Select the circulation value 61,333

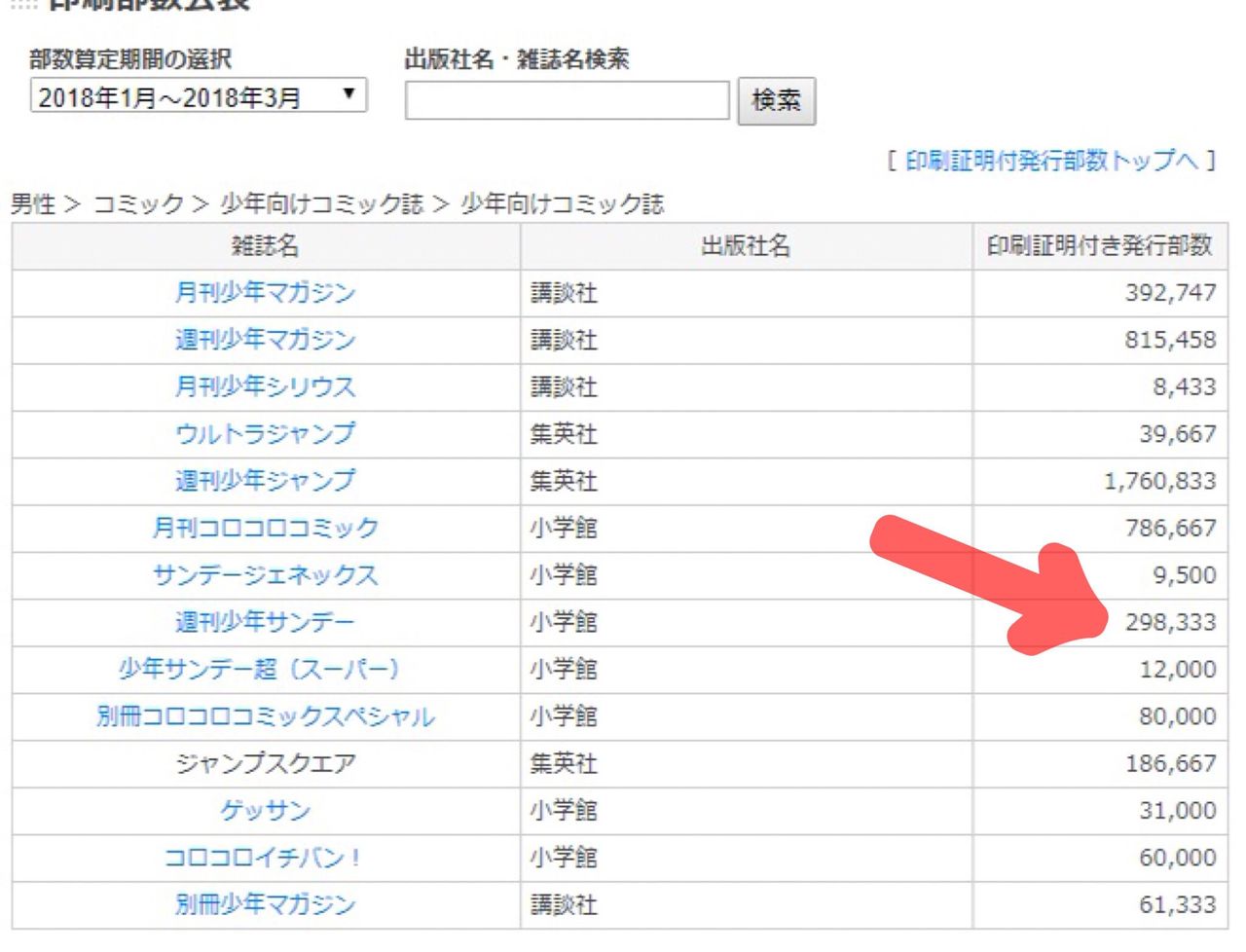(1178, 904)
